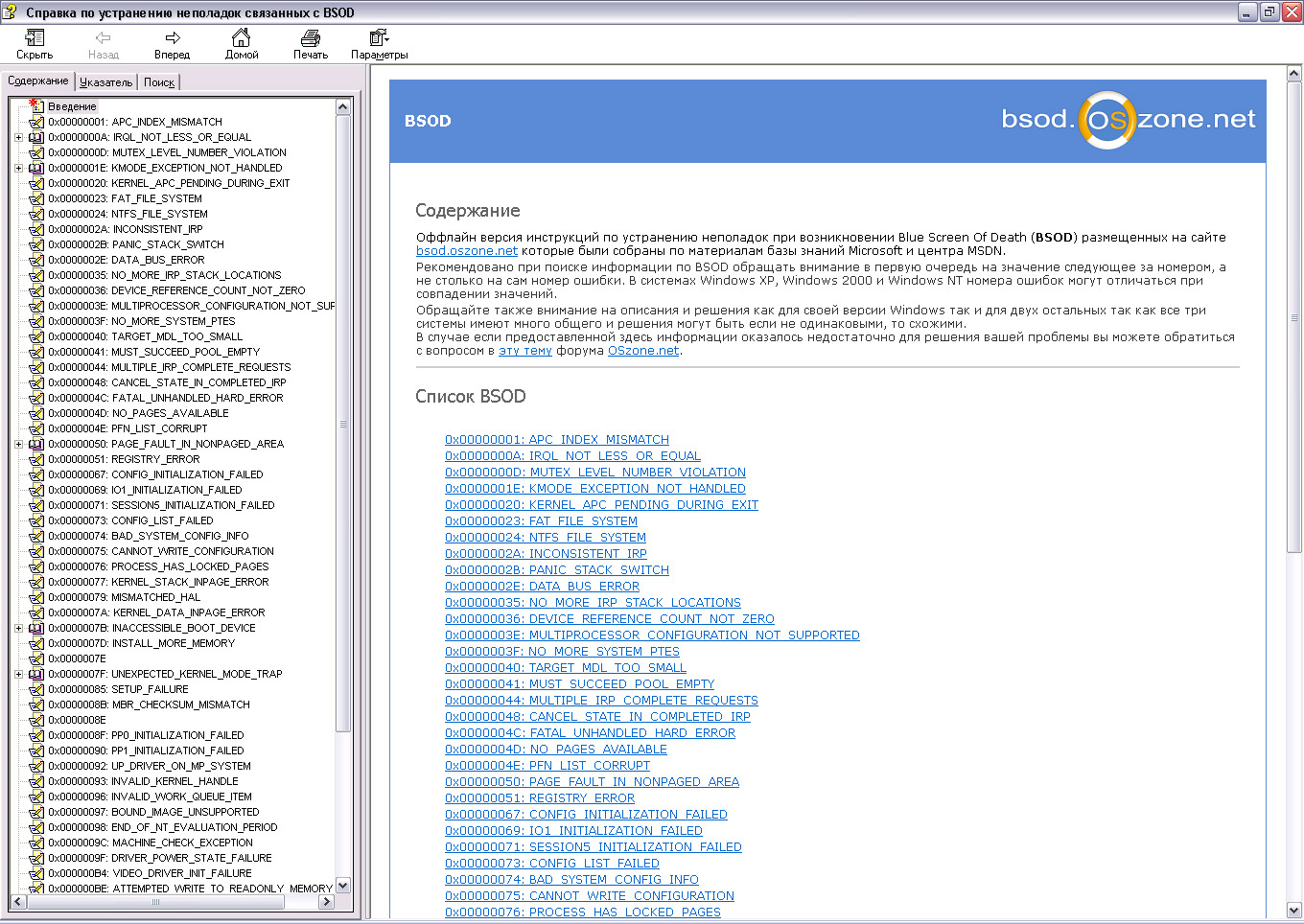Viewport: 1304px width, 924px height.
Task: Click tree horizontal scrollbar right arrow
Action: click(x=326, y=902)
